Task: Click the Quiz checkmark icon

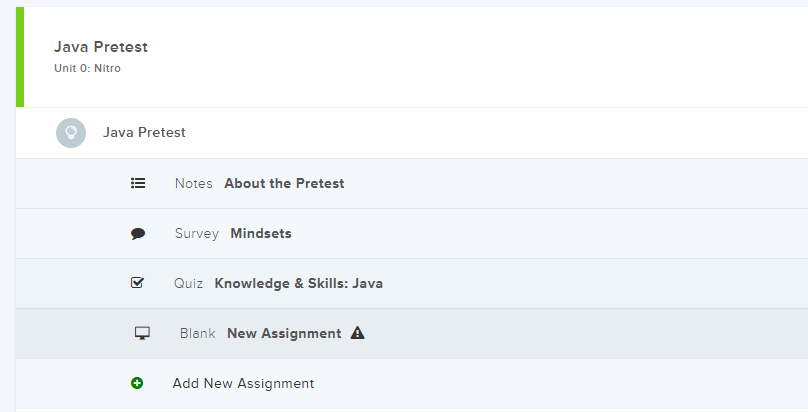Action: point(138,283)
